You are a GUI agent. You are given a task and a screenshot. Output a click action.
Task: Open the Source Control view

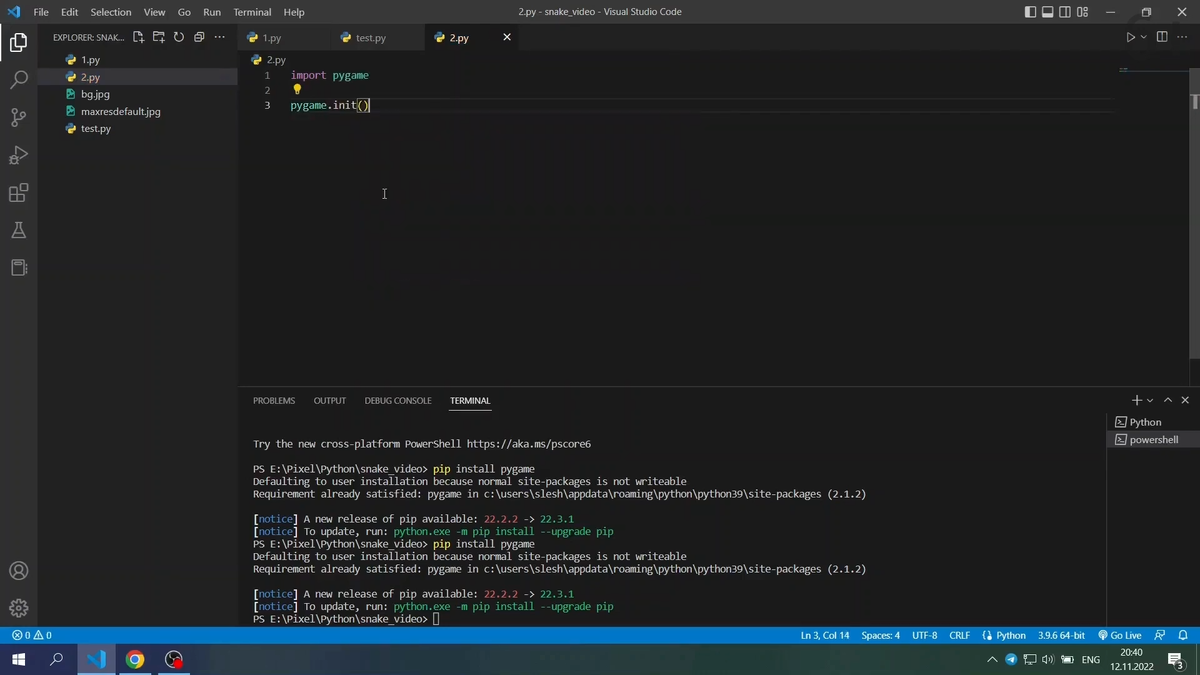(x=18, y=117)
